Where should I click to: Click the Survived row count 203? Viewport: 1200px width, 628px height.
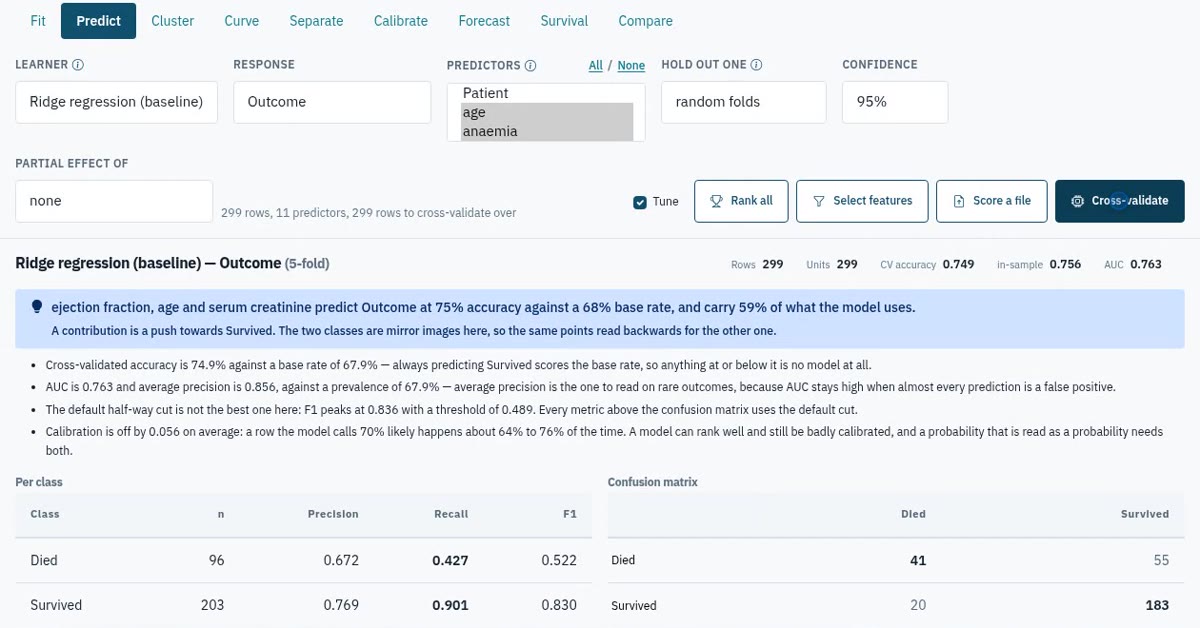point(212,605)
